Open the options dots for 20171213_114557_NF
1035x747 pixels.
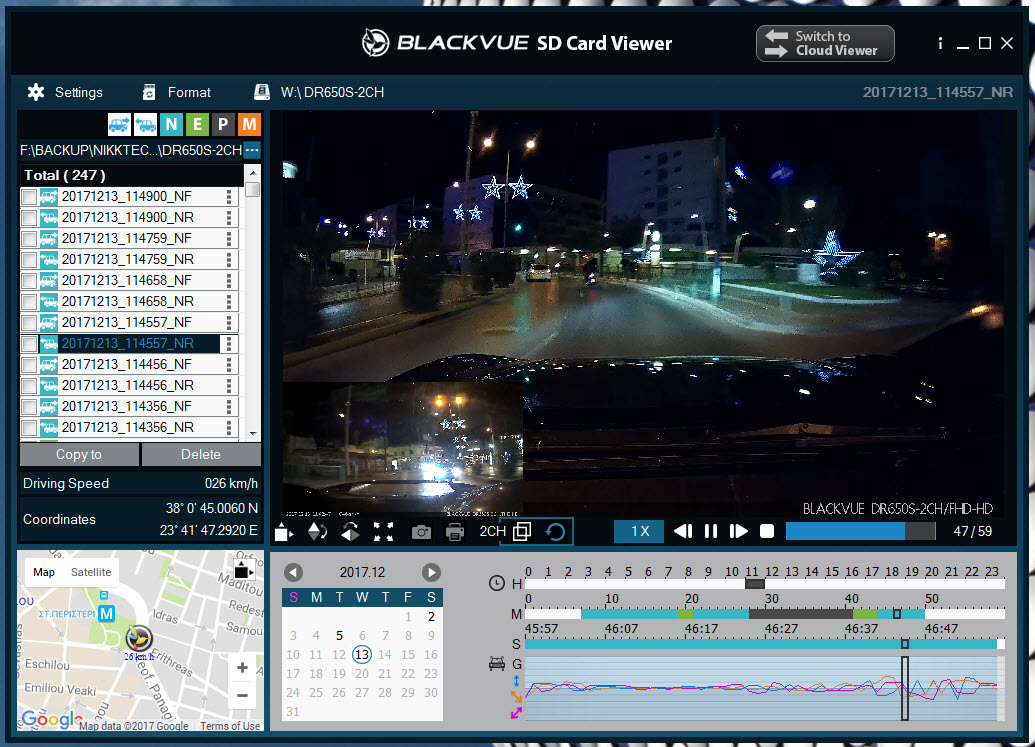coord(229,323)
